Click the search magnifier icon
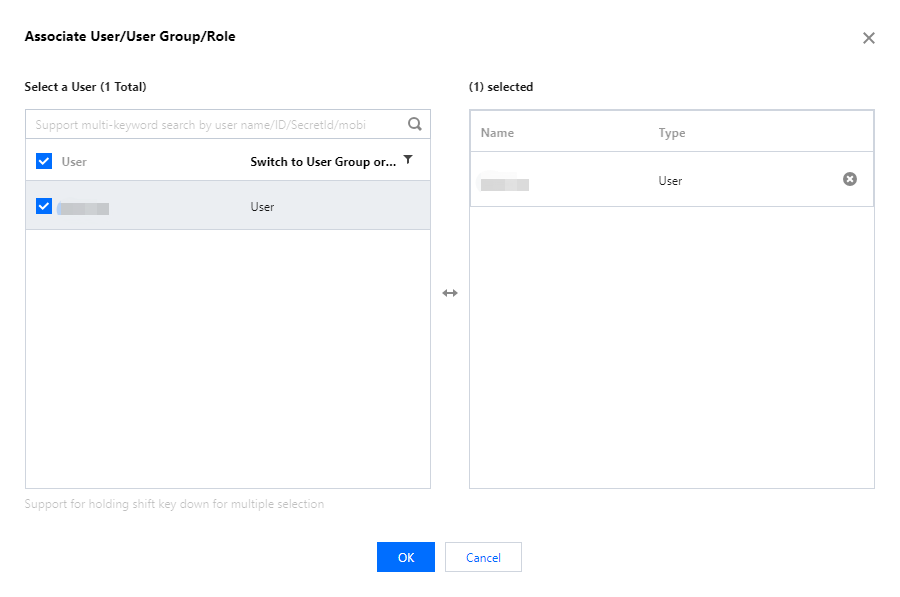 click(414, 125)
